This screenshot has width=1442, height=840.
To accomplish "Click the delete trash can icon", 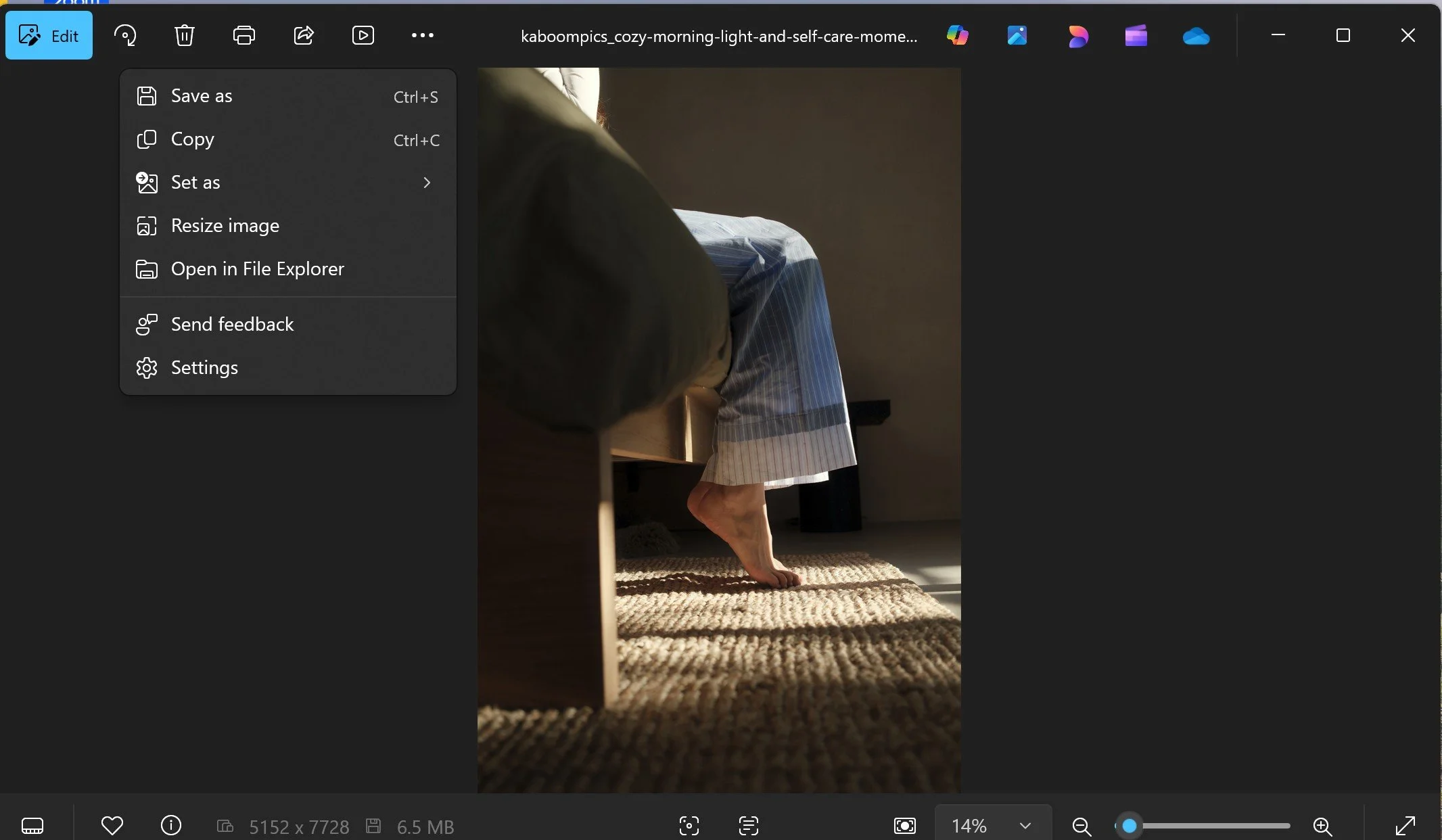I will pyautogui.click(x=184, y=35).
